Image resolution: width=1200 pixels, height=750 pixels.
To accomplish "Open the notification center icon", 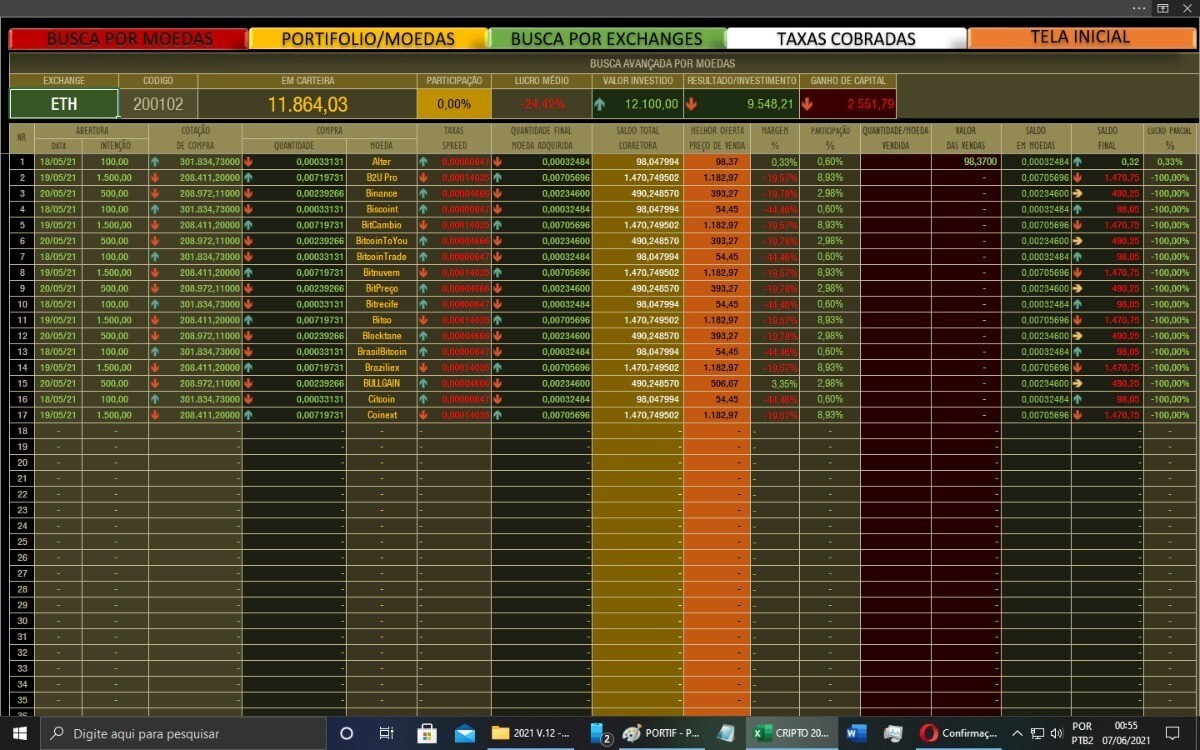I will coord(1172,733).
